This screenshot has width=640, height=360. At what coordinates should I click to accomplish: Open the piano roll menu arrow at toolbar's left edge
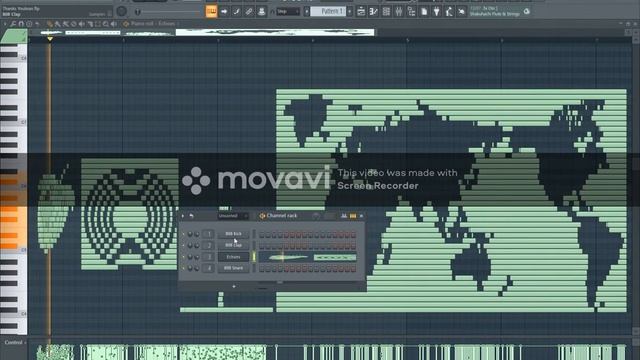pos(5,24)
